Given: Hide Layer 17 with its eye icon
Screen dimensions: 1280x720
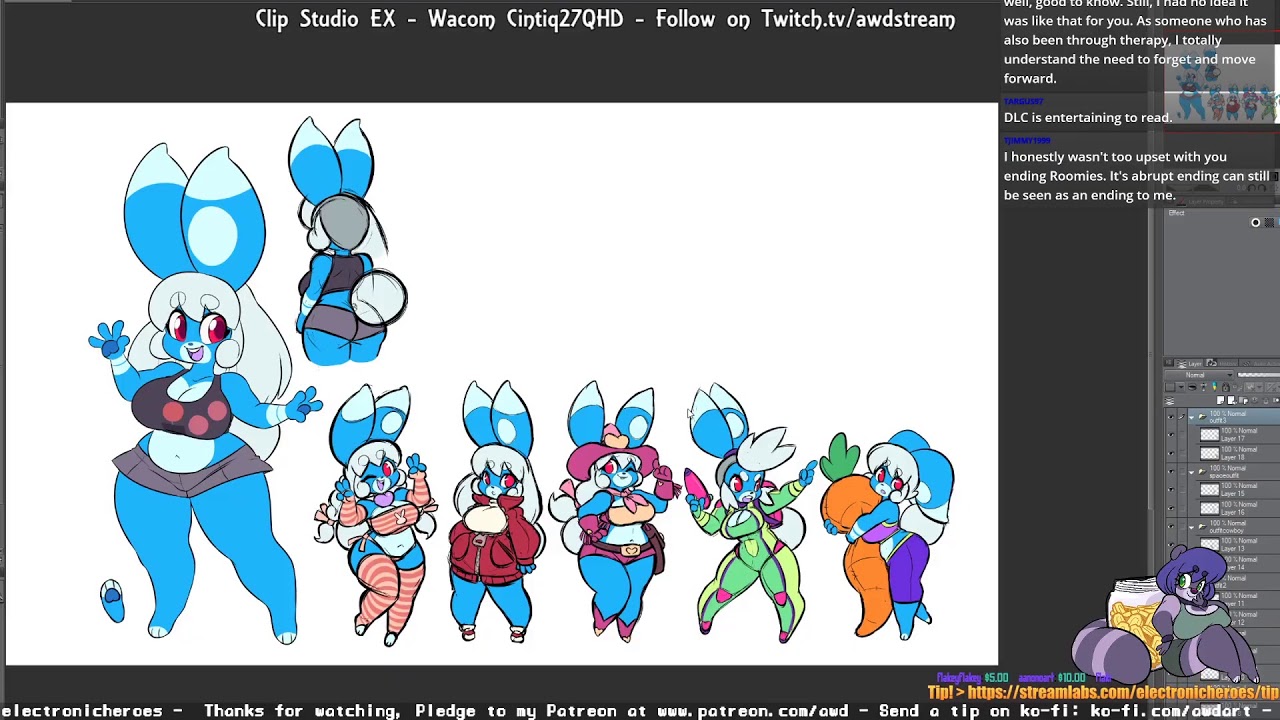Looking at the screenshot, I should pyautogui.click(x=1171, y=435).
